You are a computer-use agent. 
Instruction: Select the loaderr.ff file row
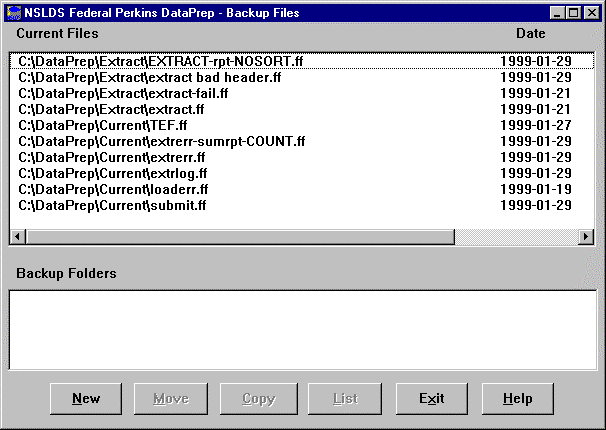[x=302, y=189]
